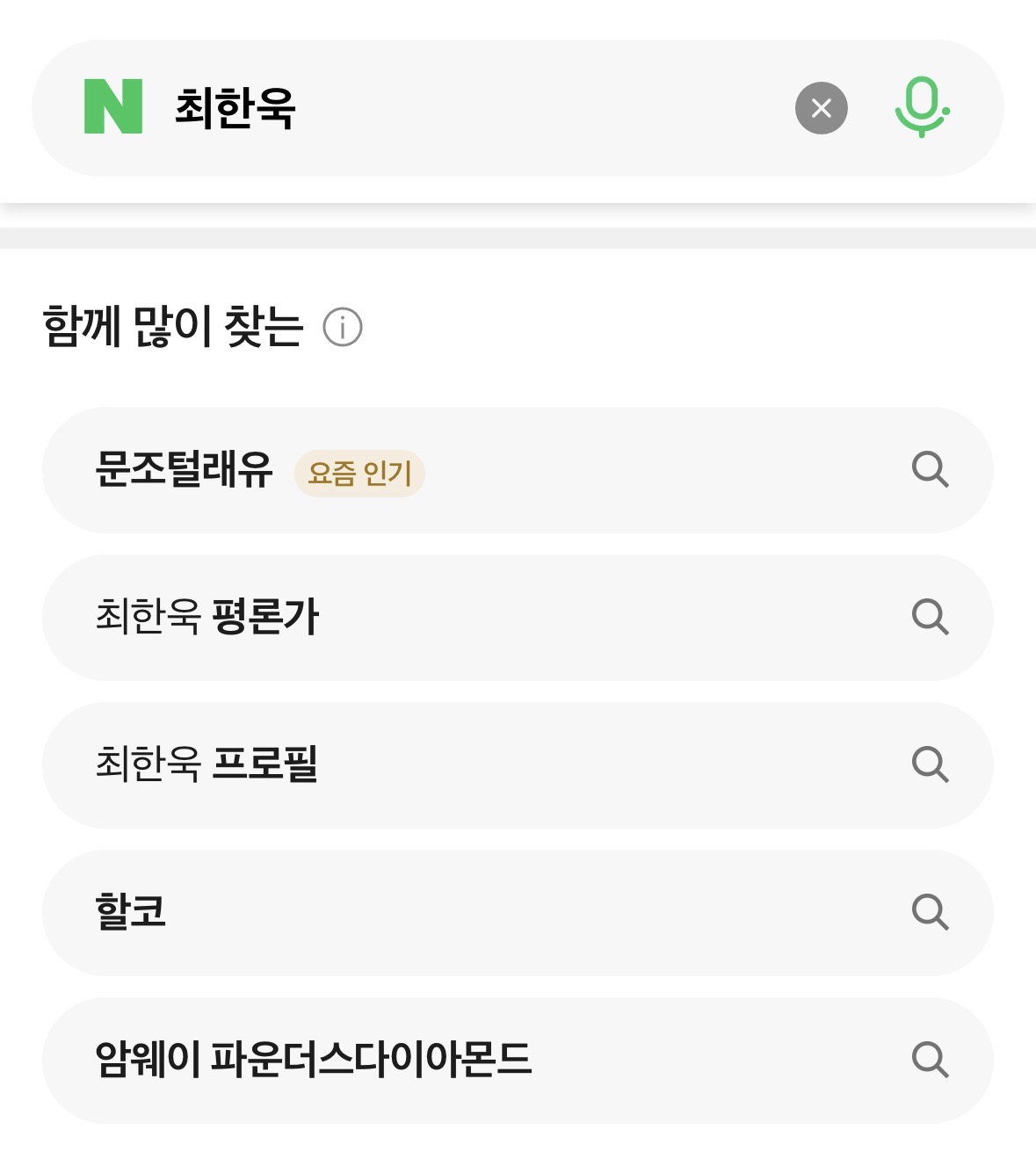
Task: Tap the 함께 많이 찾는 heading
Action: point(173,327)
